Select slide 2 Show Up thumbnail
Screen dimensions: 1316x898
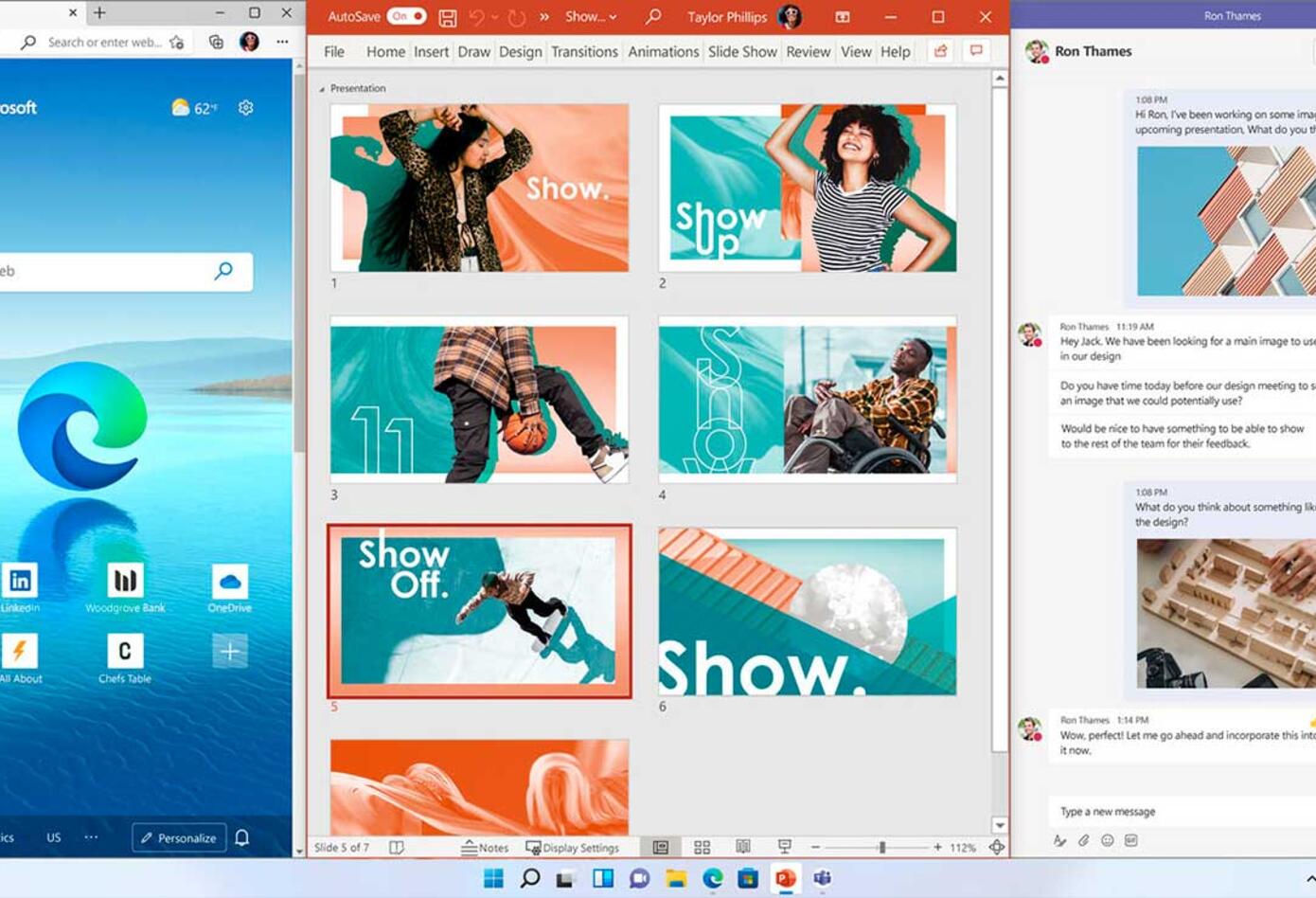(x=808, y=188)
